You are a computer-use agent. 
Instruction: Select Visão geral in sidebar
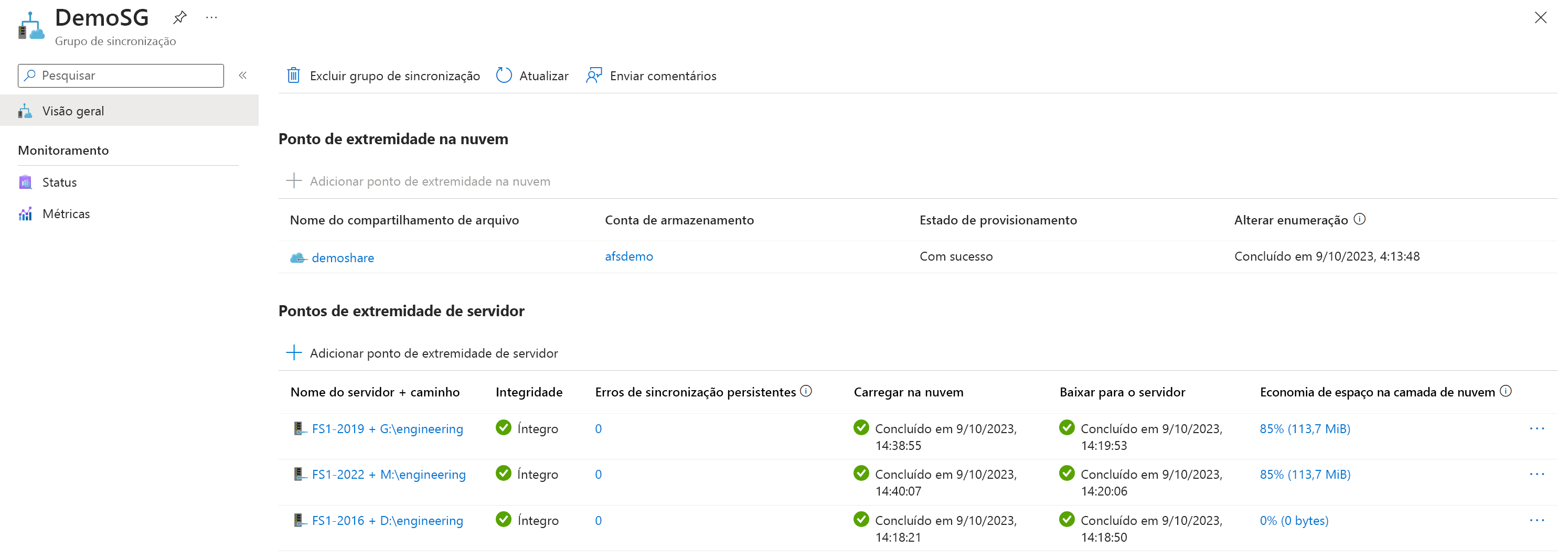point(129,111)
